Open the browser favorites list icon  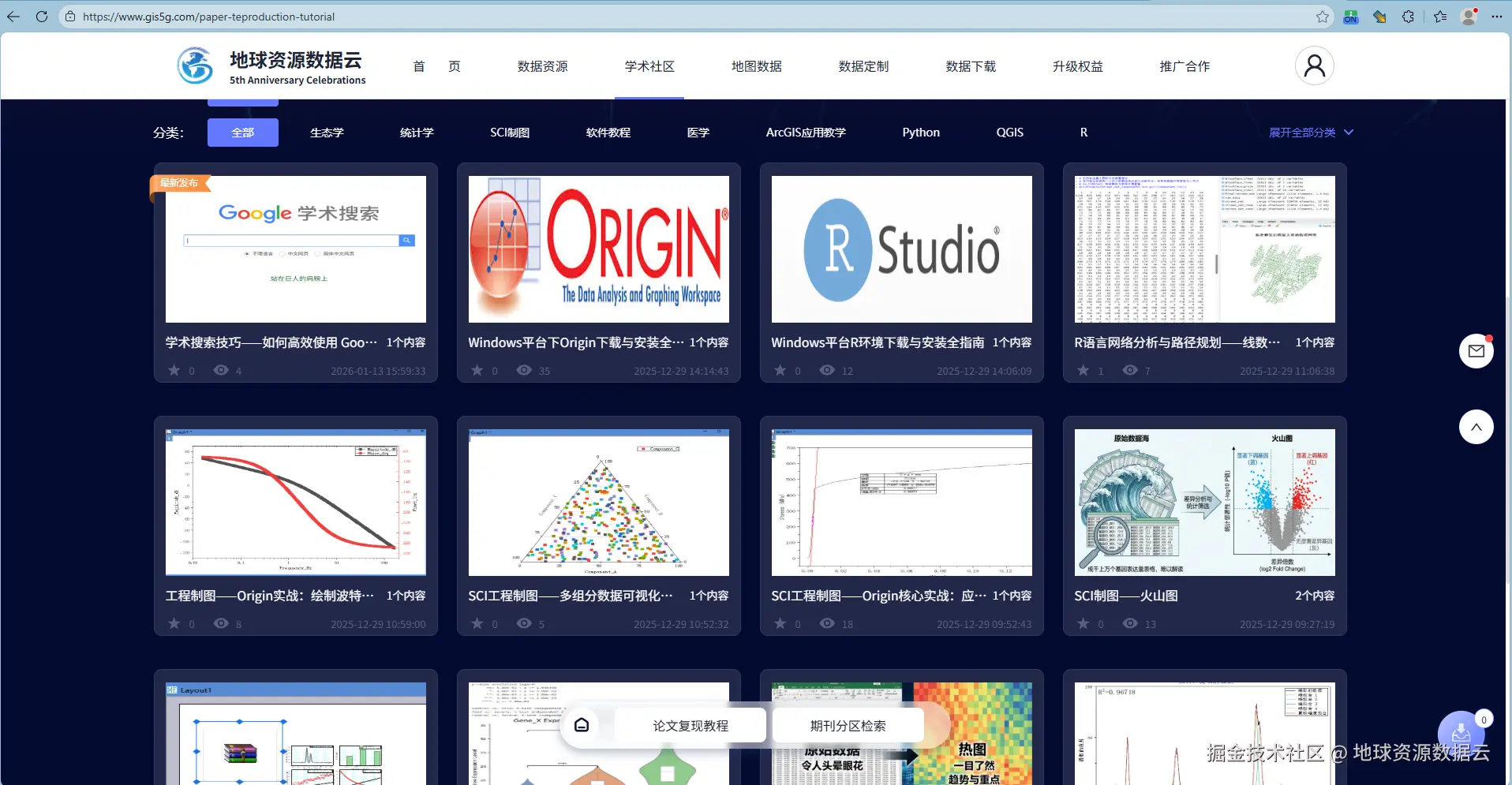click(1440, 17)
